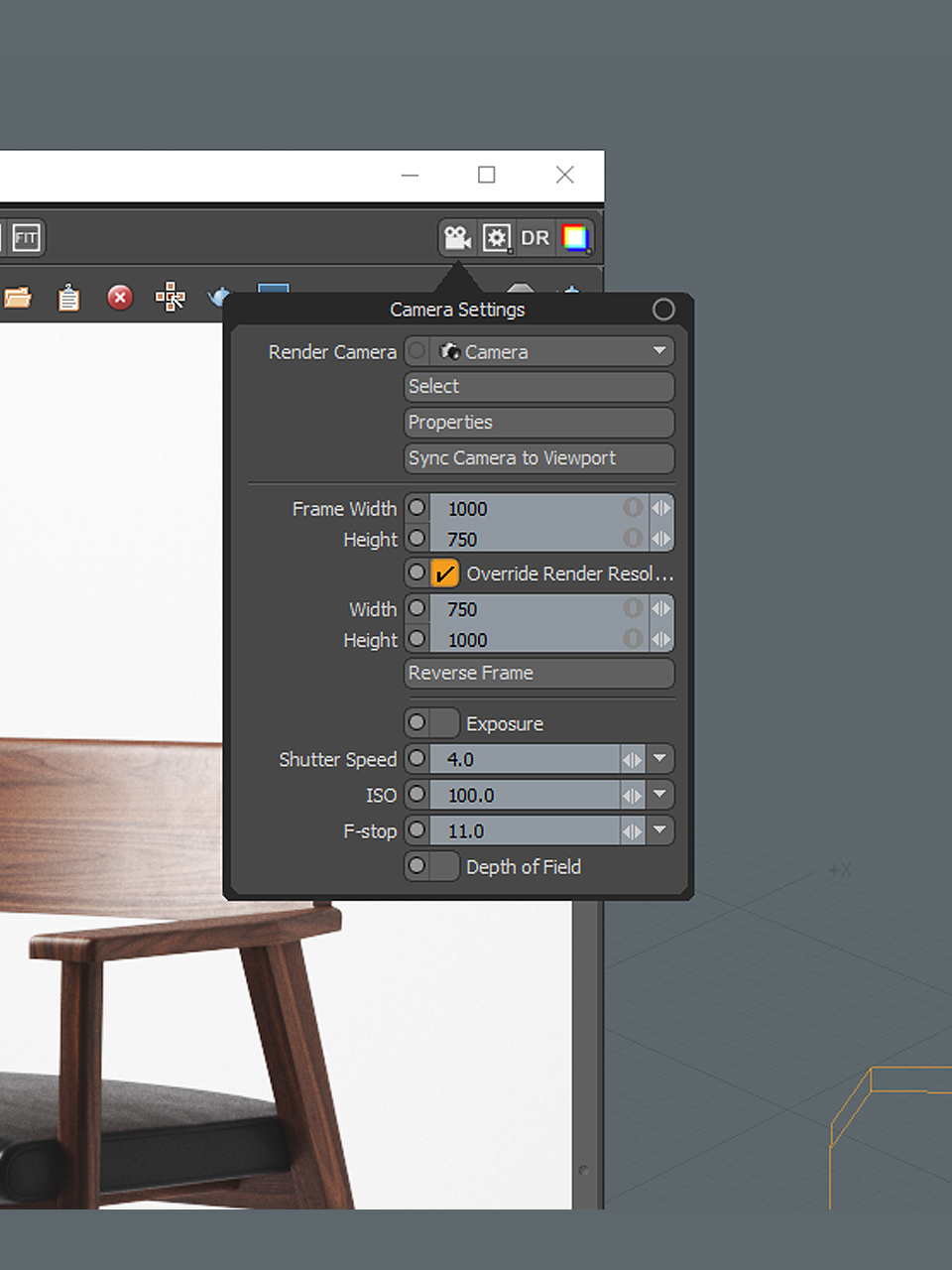Click the red cancel X icon
Viewport: 952px width, 1270px height.
click(x=120, y=298)
